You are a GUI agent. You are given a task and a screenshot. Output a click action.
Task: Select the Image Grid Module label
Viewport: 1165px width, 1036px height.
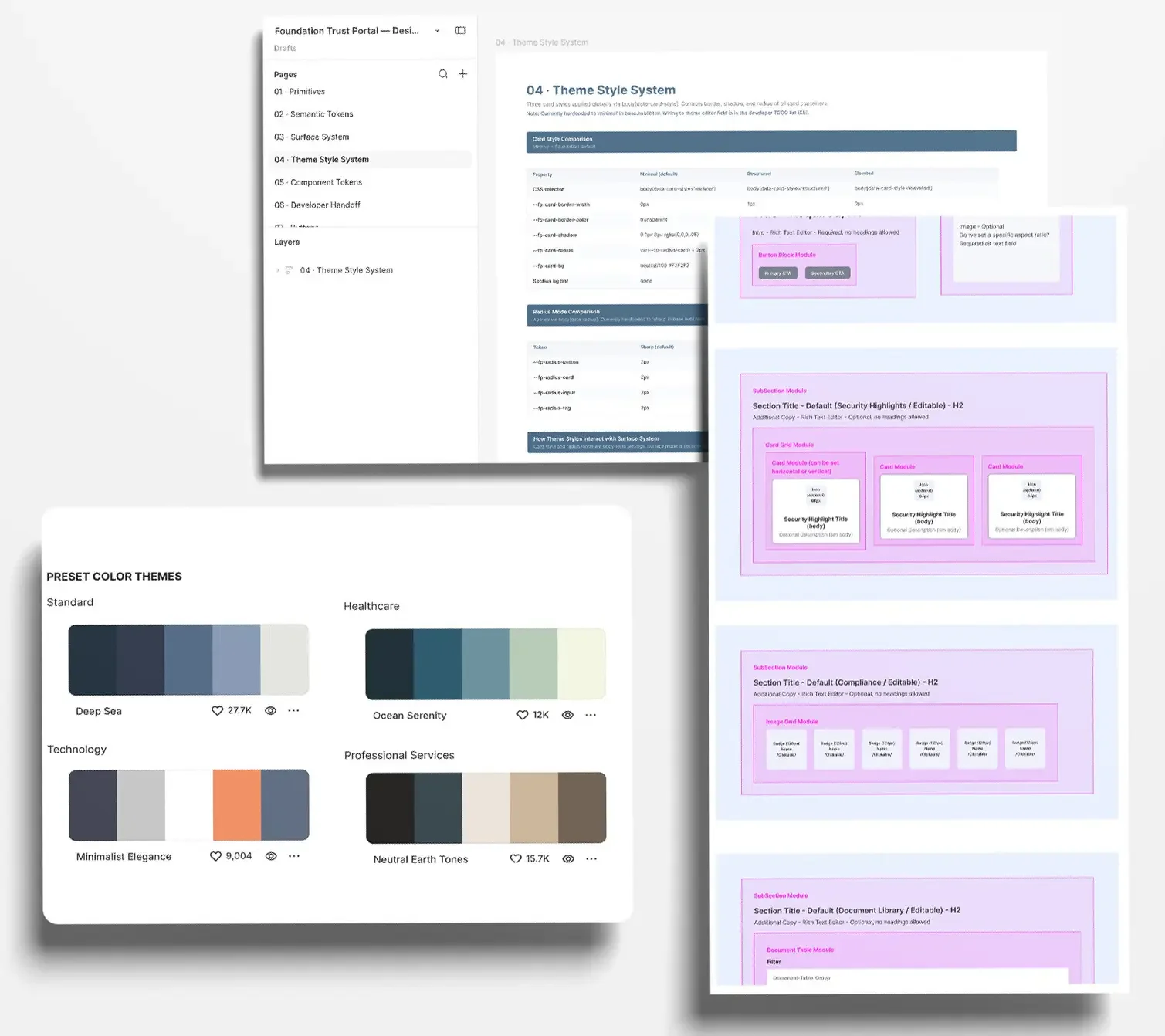791,722
